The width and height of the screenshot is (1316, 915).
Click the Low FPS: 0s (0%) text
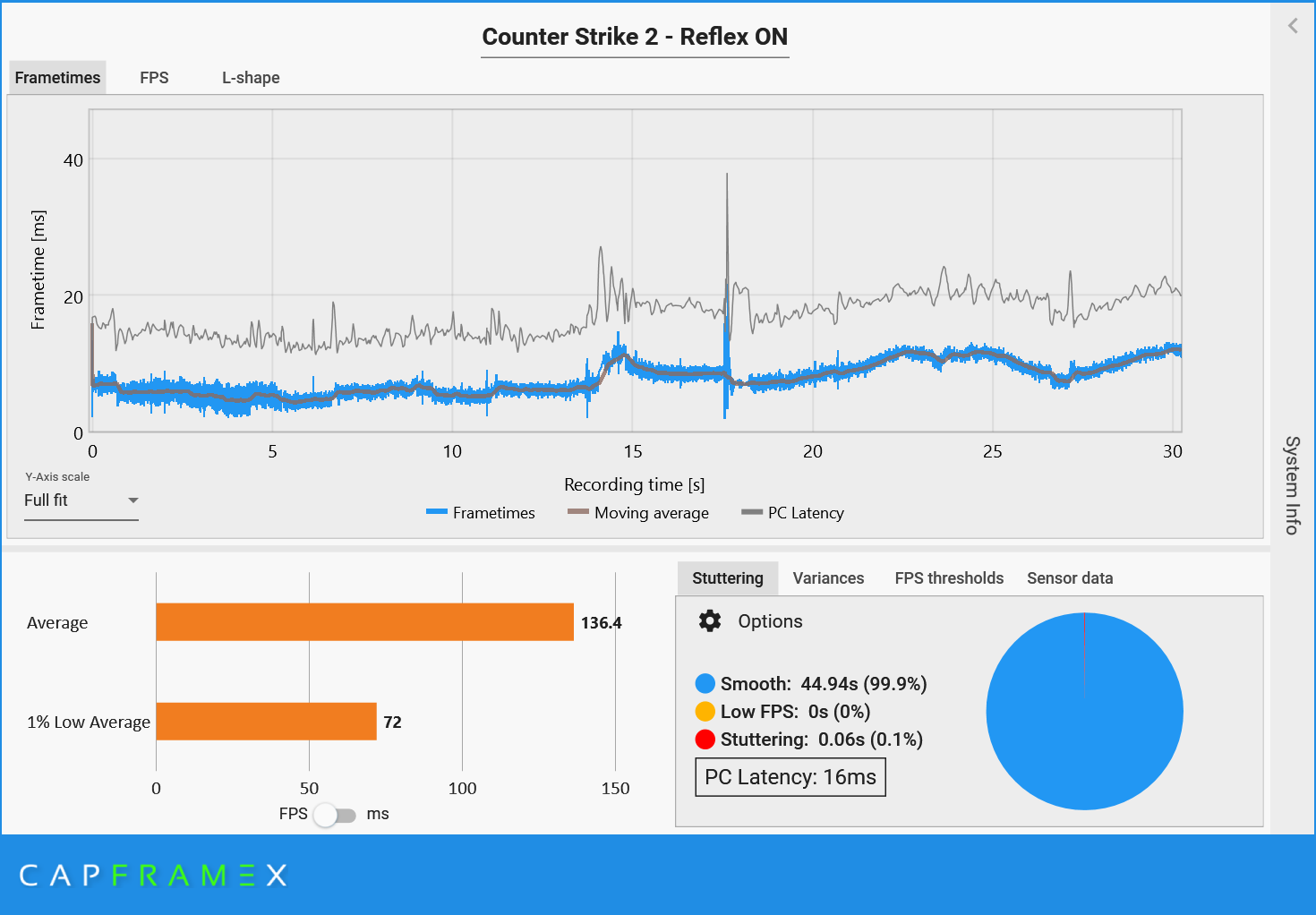pos(795,712)
